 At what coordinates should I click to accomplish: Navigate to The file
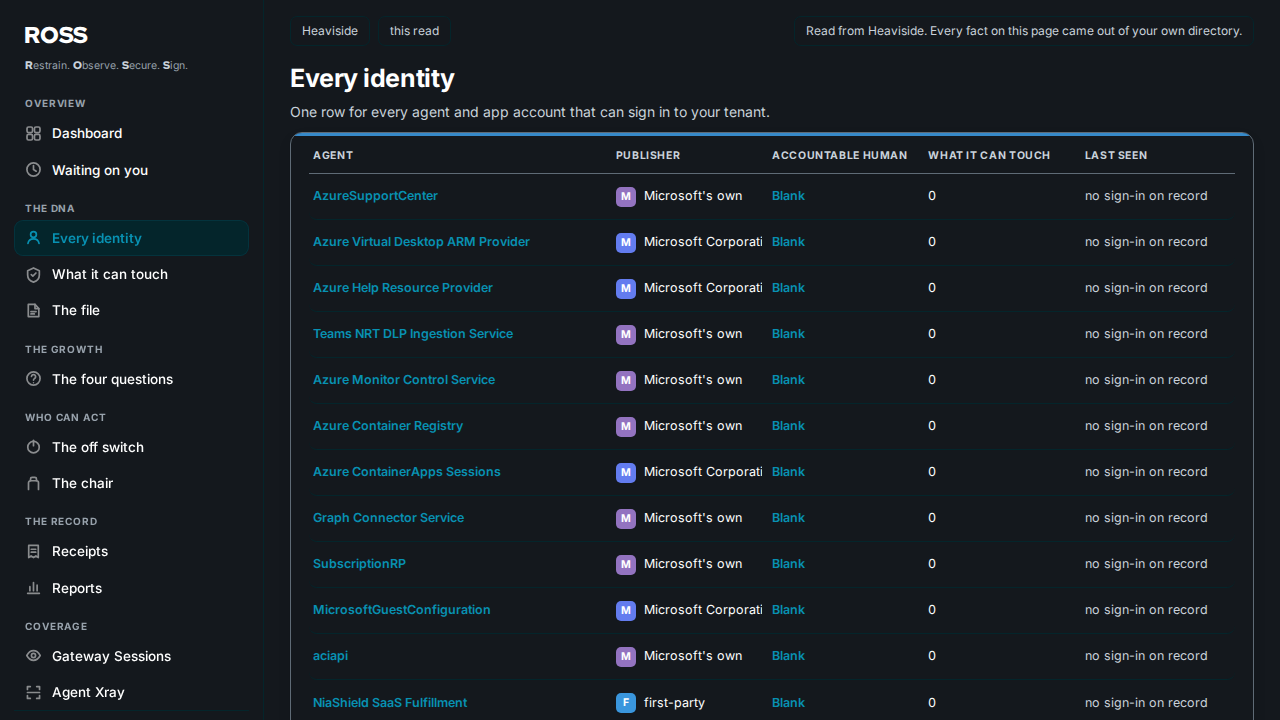(131, 310)
